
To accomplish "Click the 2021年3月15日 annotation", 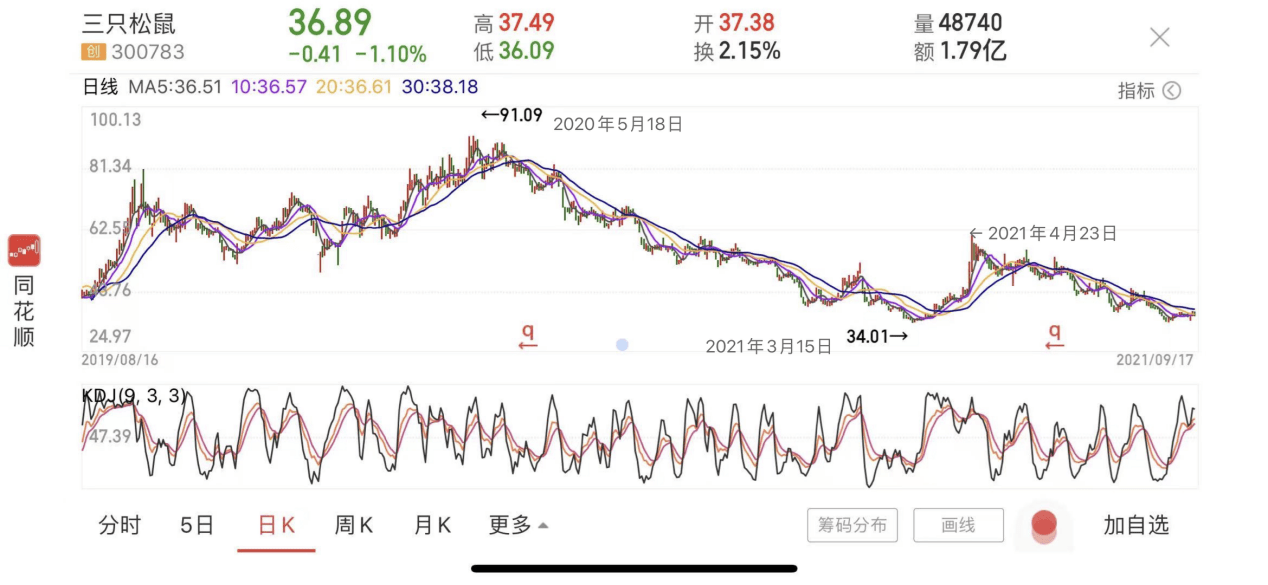I will 769,347.
